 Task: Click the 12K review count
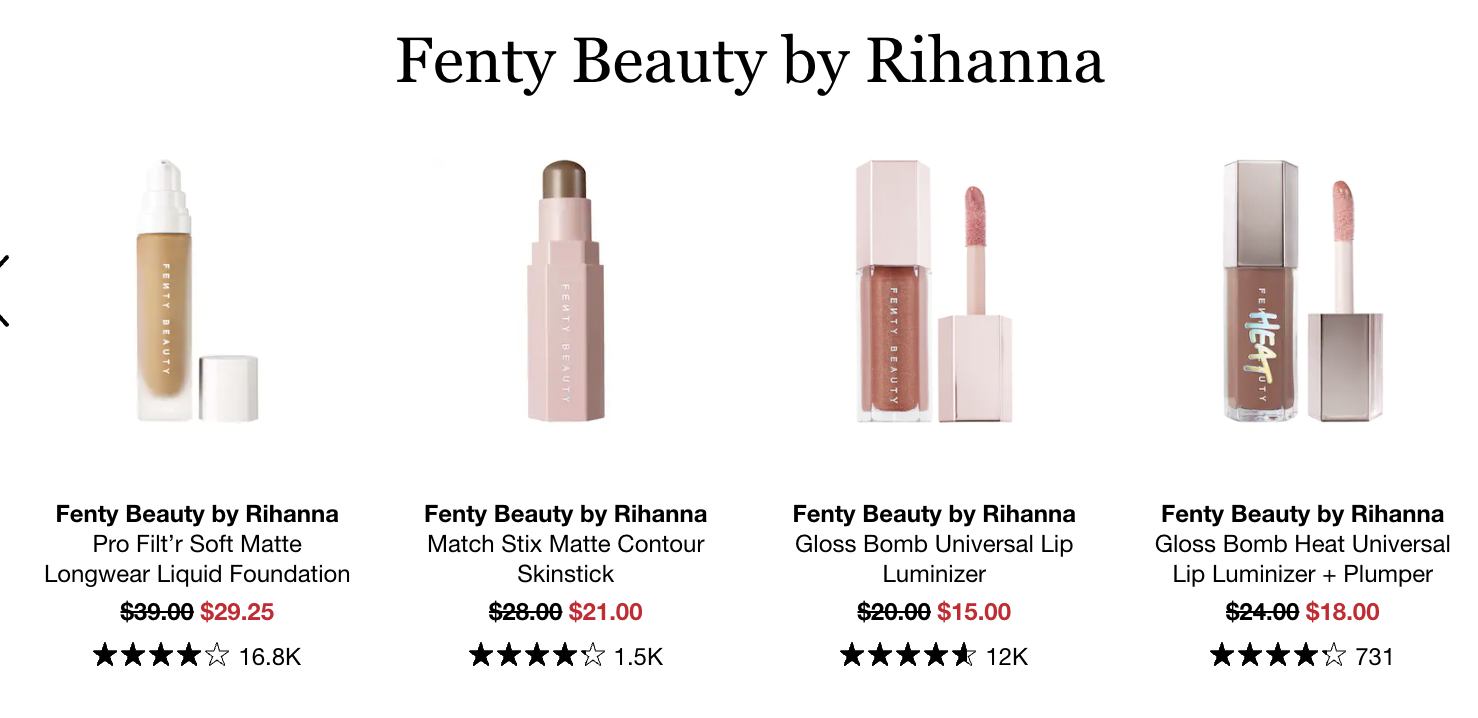(1007, 657)
